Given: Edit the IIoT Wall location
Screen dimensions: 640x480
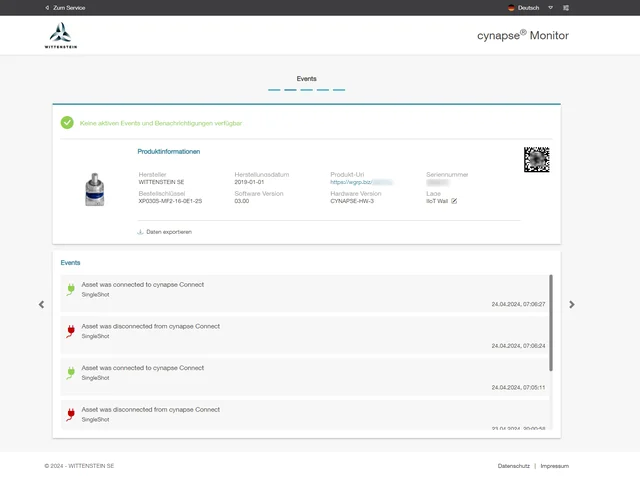Looking at the screenshot, I should point(454,201).
